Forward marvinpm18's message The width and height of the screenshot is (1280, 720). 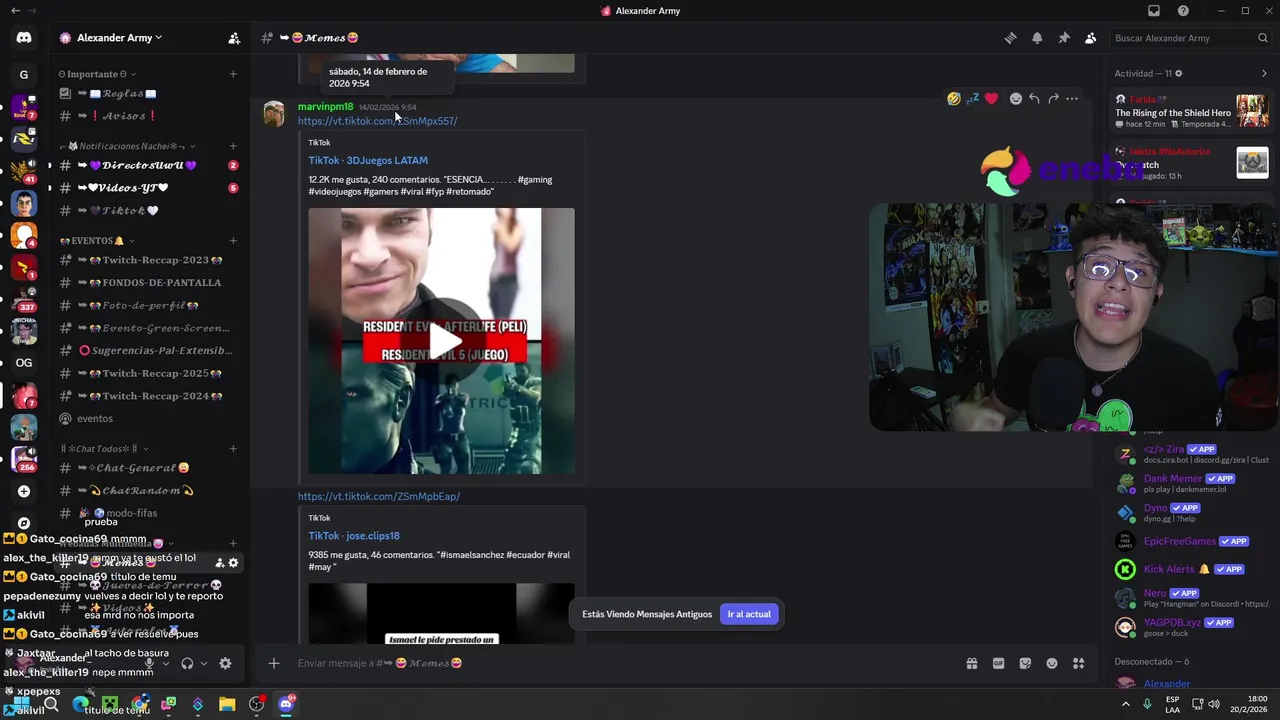[x=1053, y=99]
